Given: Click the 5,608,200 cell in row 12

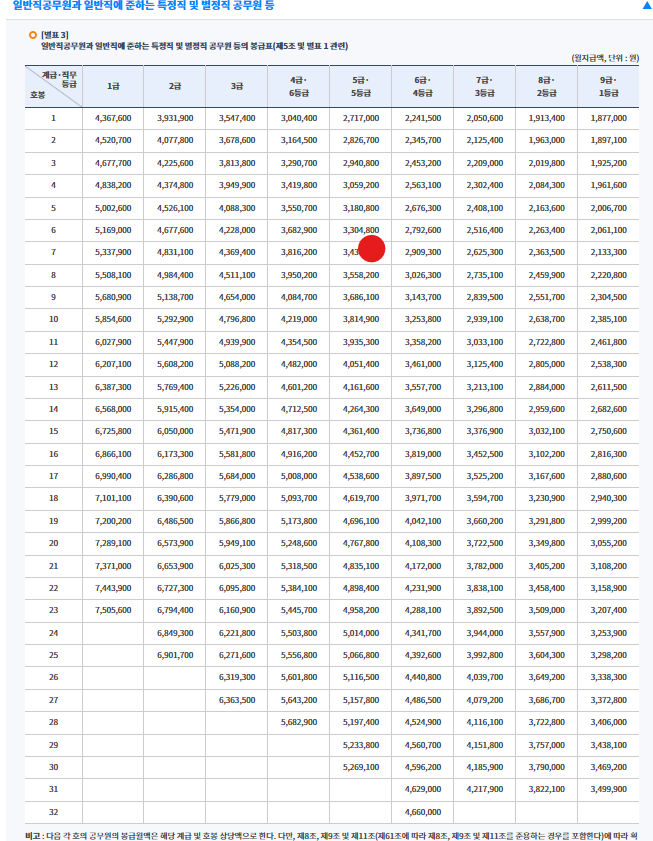Looking at the screenshot, I should pyautogui.click(x=175, y=364).
